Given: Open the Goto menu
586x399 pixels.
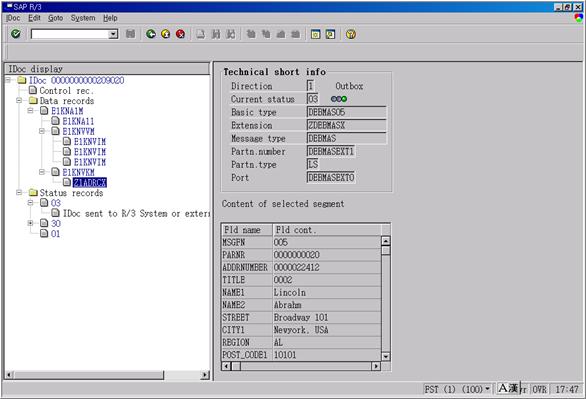Looking at the screenshot, I should tap(55, 18).
